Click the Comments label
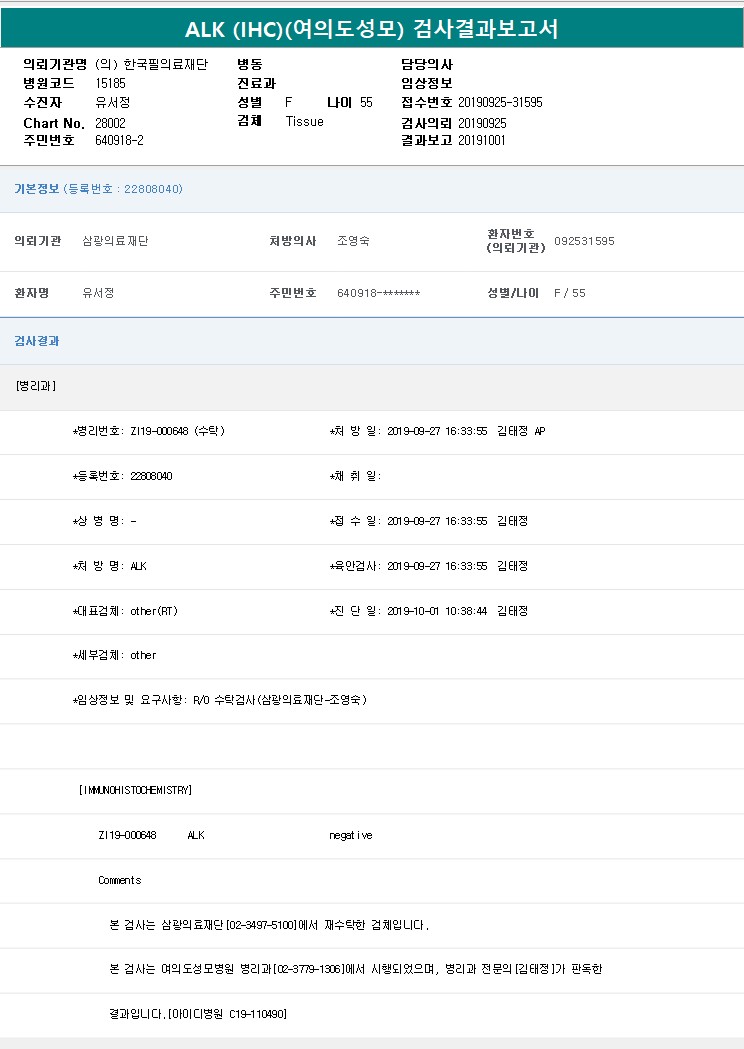Viewport: 744px width, 1049px height. (x=119, y=880)
